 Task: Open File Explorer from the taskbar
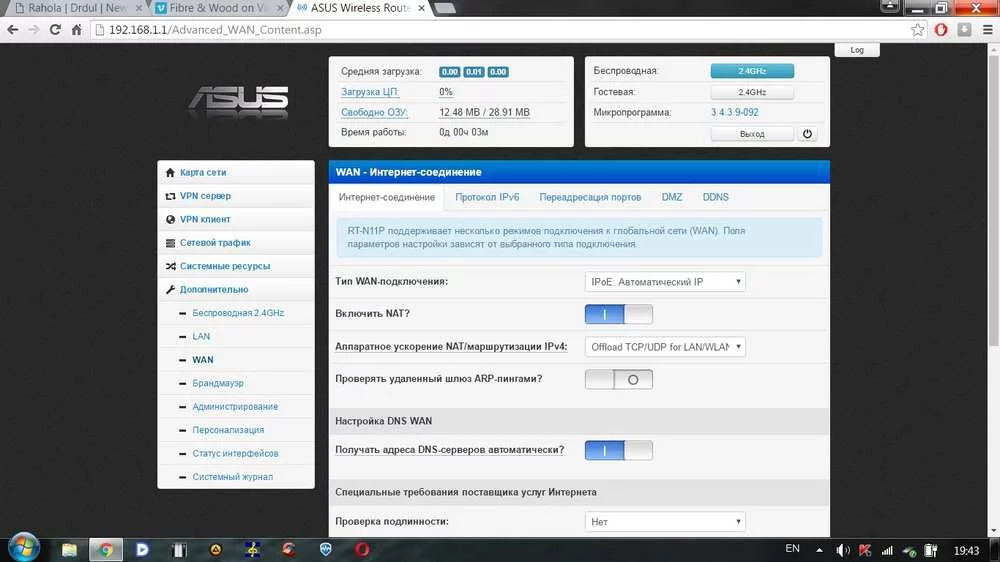[x=69, y=549]
